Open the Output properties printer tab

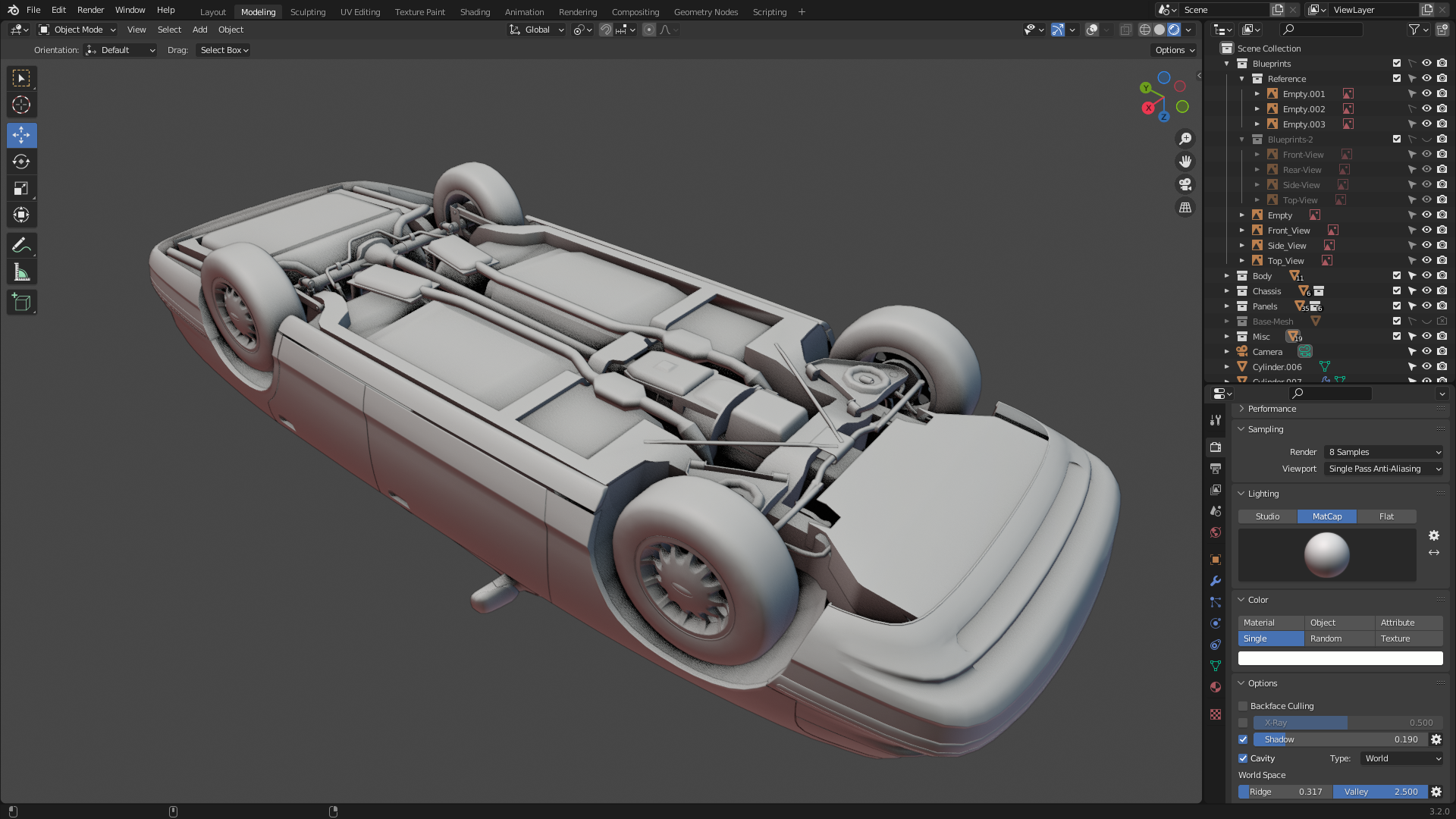[x=1216, y=469]
